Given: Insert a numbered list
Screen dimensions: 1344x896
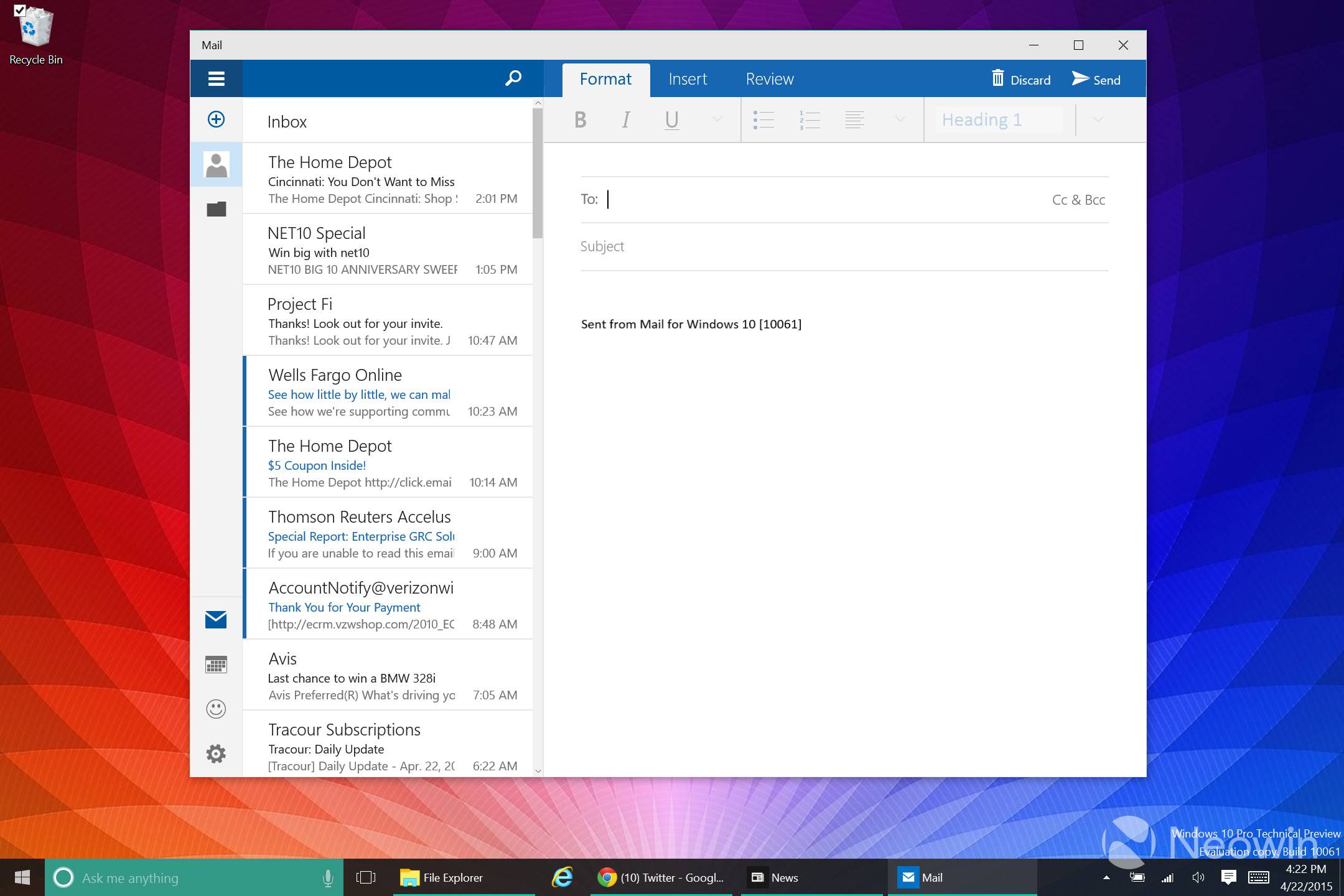Looking at the screenshot, I should (x=809, y=119).
